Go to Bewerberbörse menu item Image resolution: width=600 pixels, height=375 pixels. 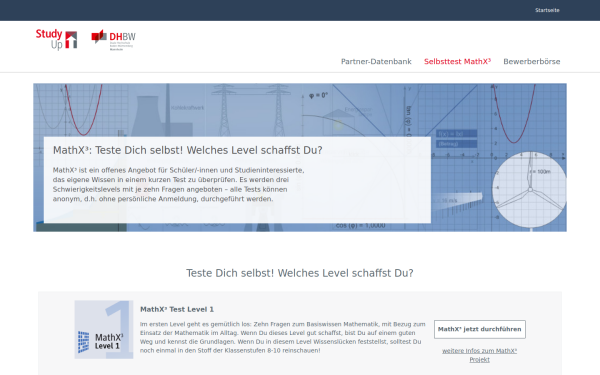pyautogui.click(x=532, y=62)
